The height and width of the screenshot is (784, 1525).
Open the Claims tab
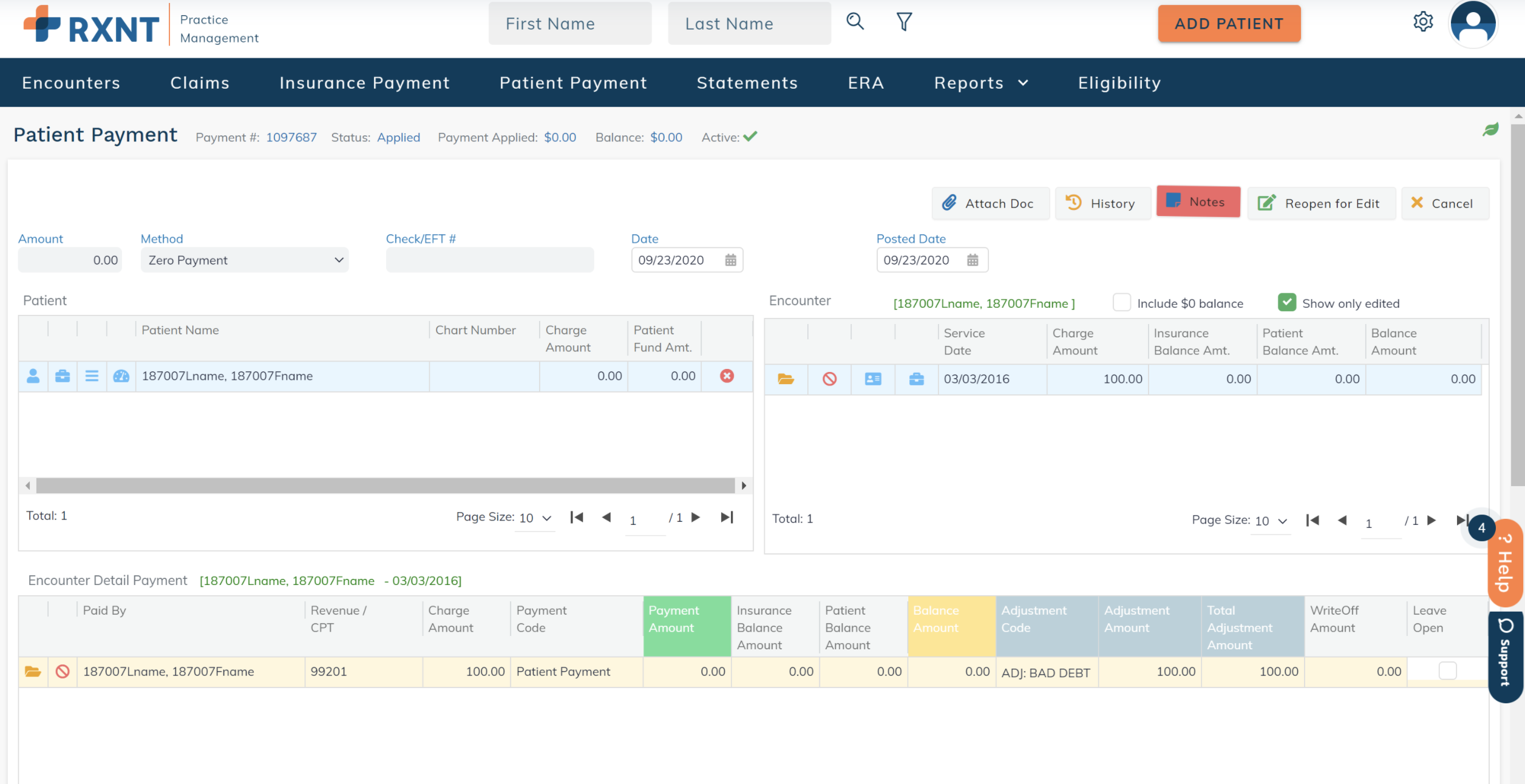click(x=200, y=83)
